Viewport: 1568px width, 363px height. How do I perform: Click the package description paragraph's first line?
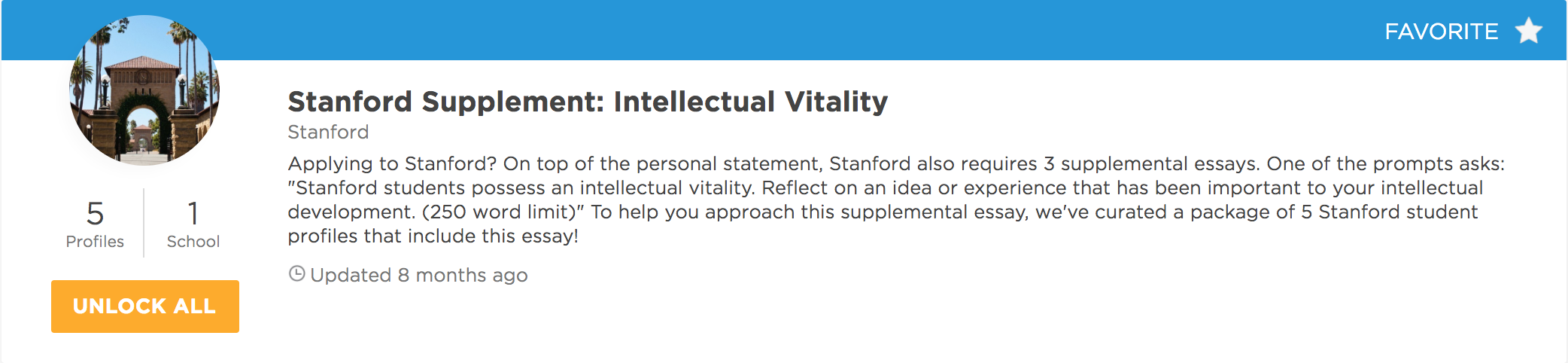tap(896, 164)
